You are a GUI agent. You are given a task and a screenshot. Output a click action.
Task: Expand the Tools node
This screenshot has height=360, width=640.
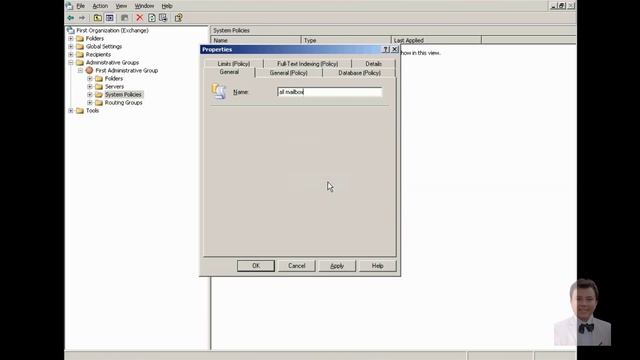point(71,111)
